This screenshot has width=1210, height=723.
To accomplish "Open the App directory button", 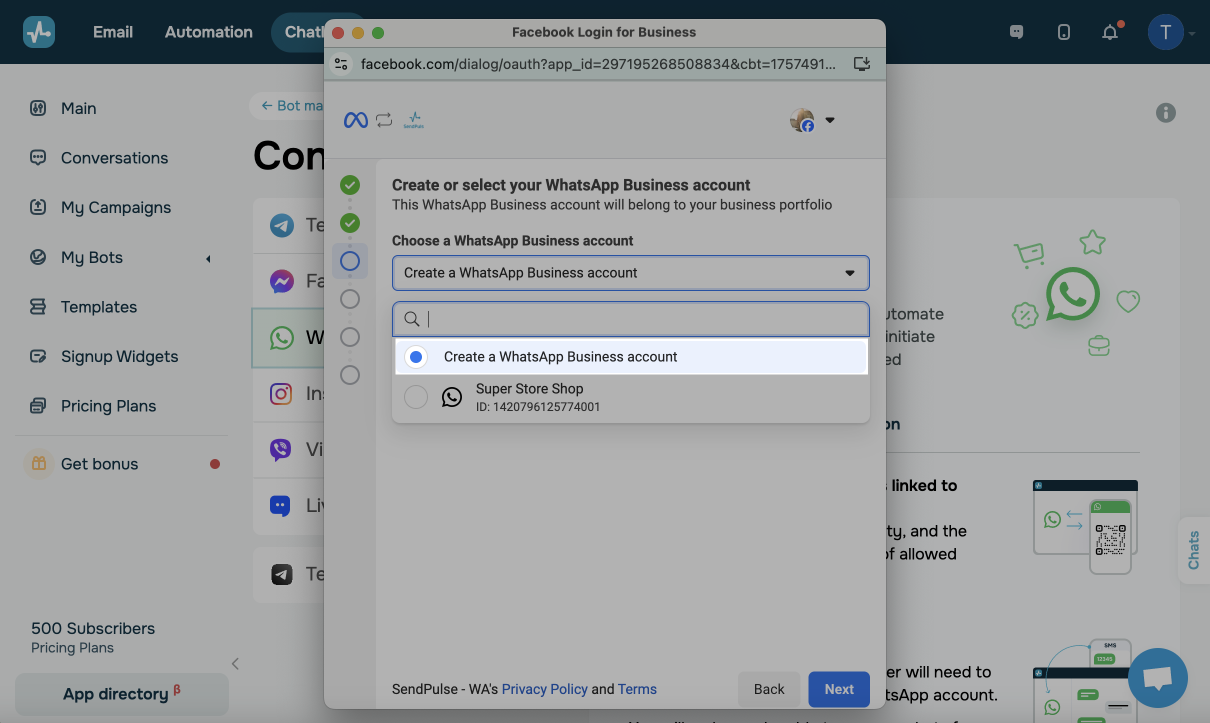I will 122,694.
